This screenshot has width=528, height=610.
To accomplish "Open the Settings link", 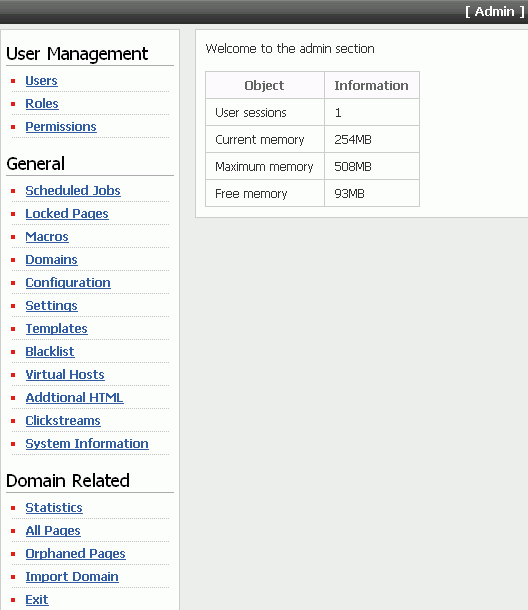I will click(51, 305).
